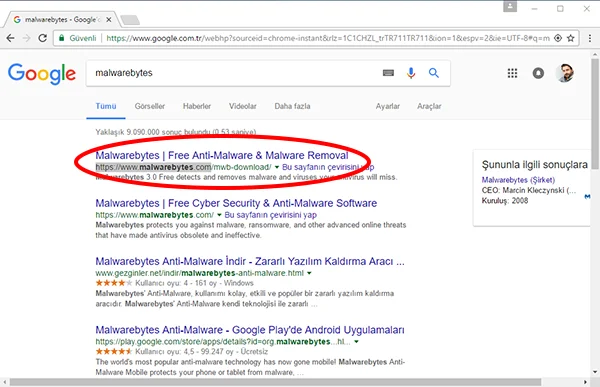Close the malwarebytes Google tab
600x387 pixels.
click(109, 20)
